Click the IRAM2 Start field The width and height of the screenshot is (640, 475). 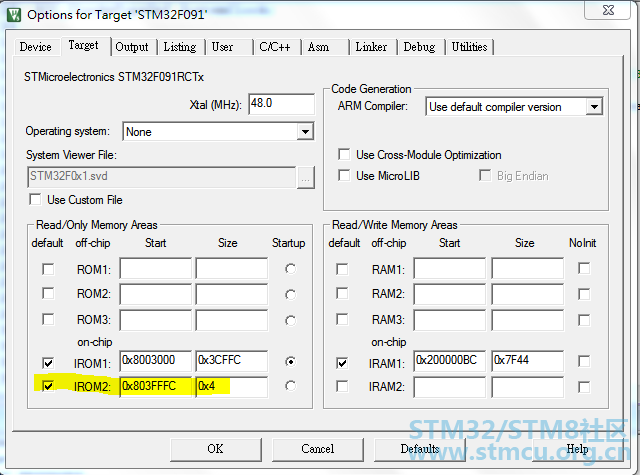(449, 386)
